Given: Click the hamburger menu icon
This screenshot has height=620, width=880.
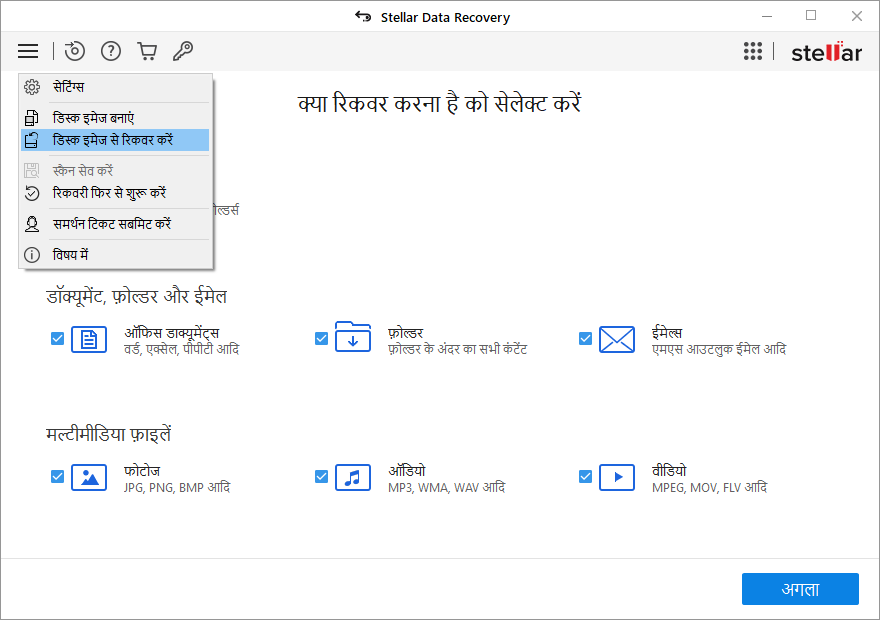Looking at the screenshot, I should [28, 51].
